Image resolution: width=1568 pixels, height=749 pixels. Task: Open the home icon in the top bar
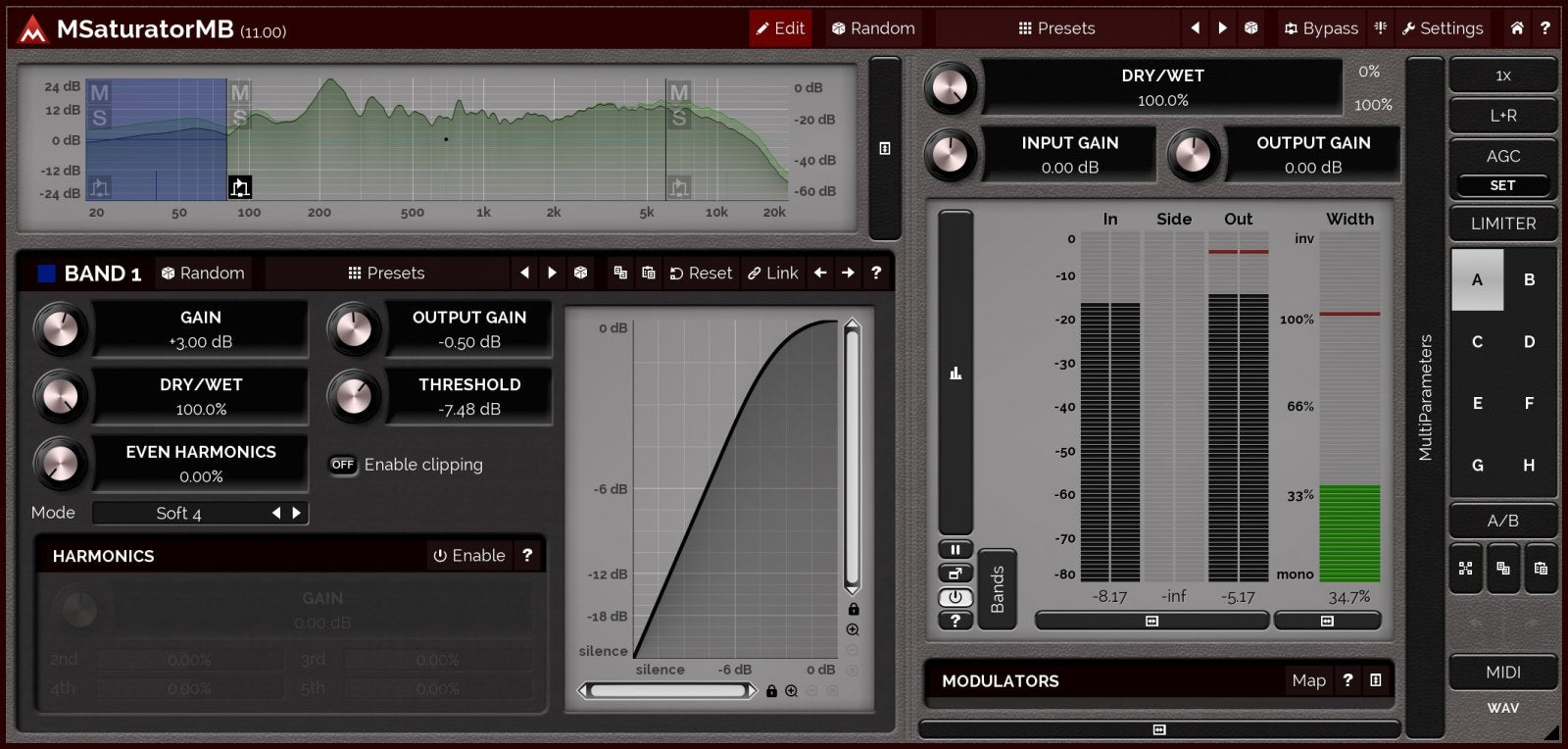click(1517, 28)
